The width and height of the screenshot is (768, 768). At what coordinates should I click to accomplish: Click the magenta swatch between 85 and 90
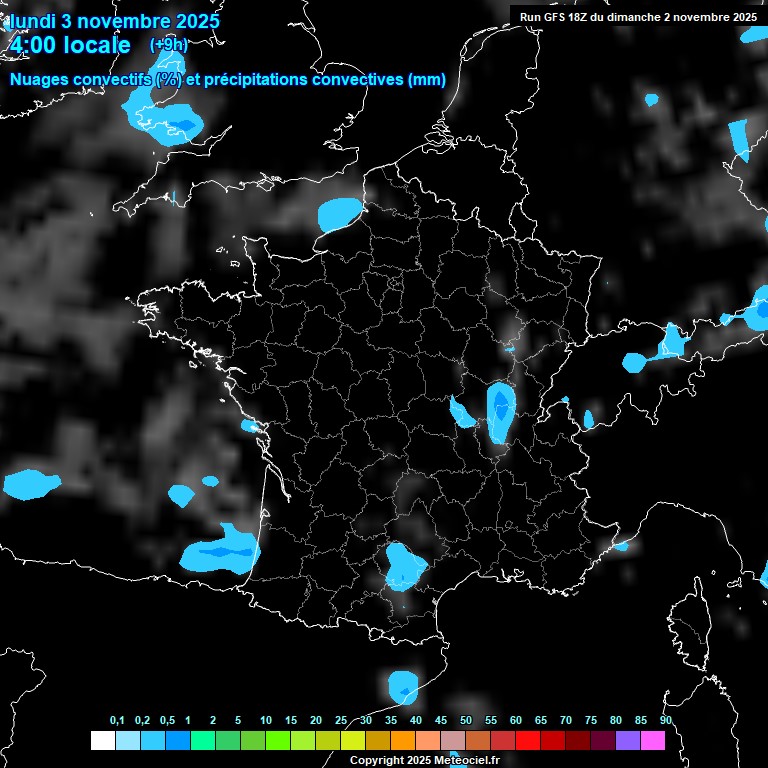coord(653,740)
